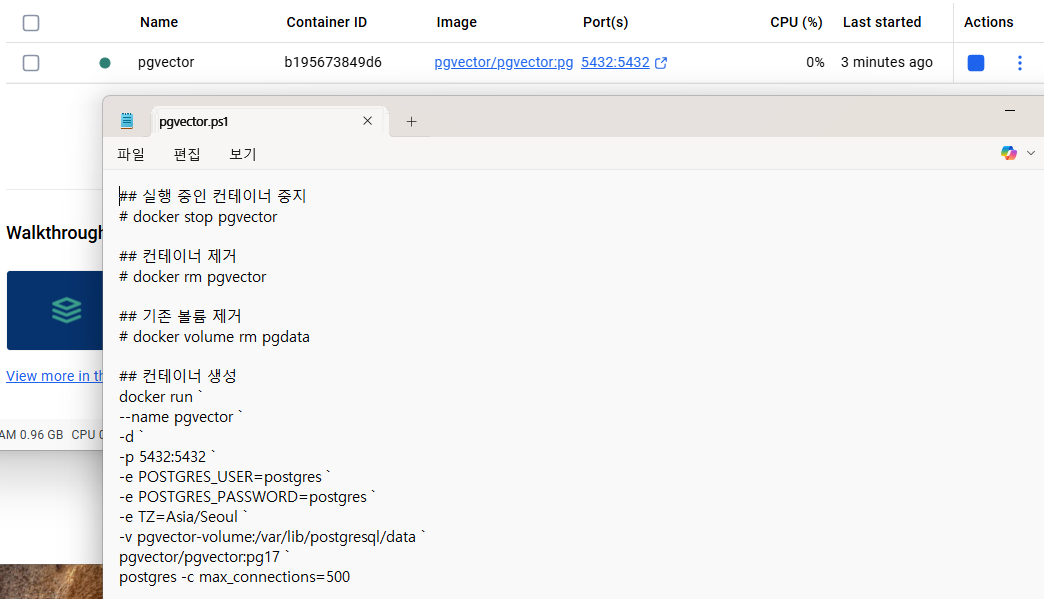Viewport: 1044px width, 599px height.
Task: Place cursor on '# docker rm pgvector' line
Action: pos(192,277)
